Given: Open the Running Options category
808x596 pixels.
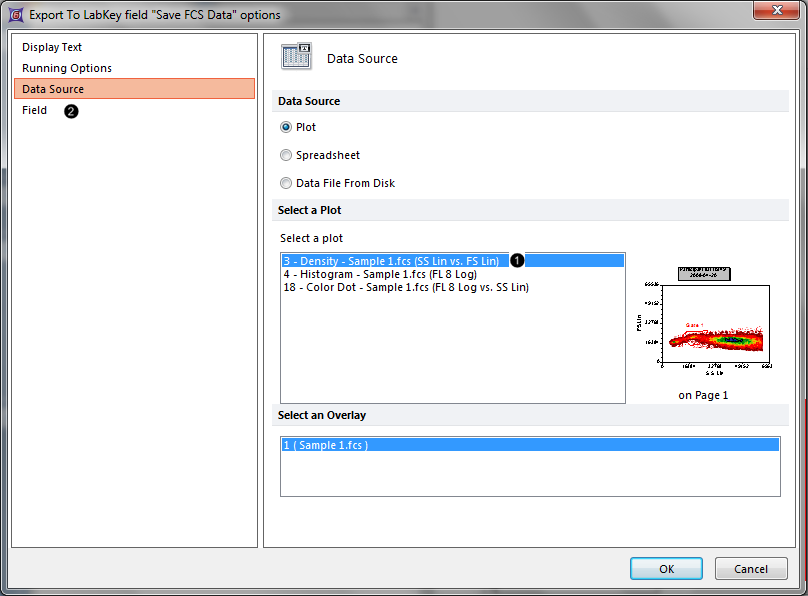Looking at the screenshot, I should pyautogui.click(x=67, y=68).
